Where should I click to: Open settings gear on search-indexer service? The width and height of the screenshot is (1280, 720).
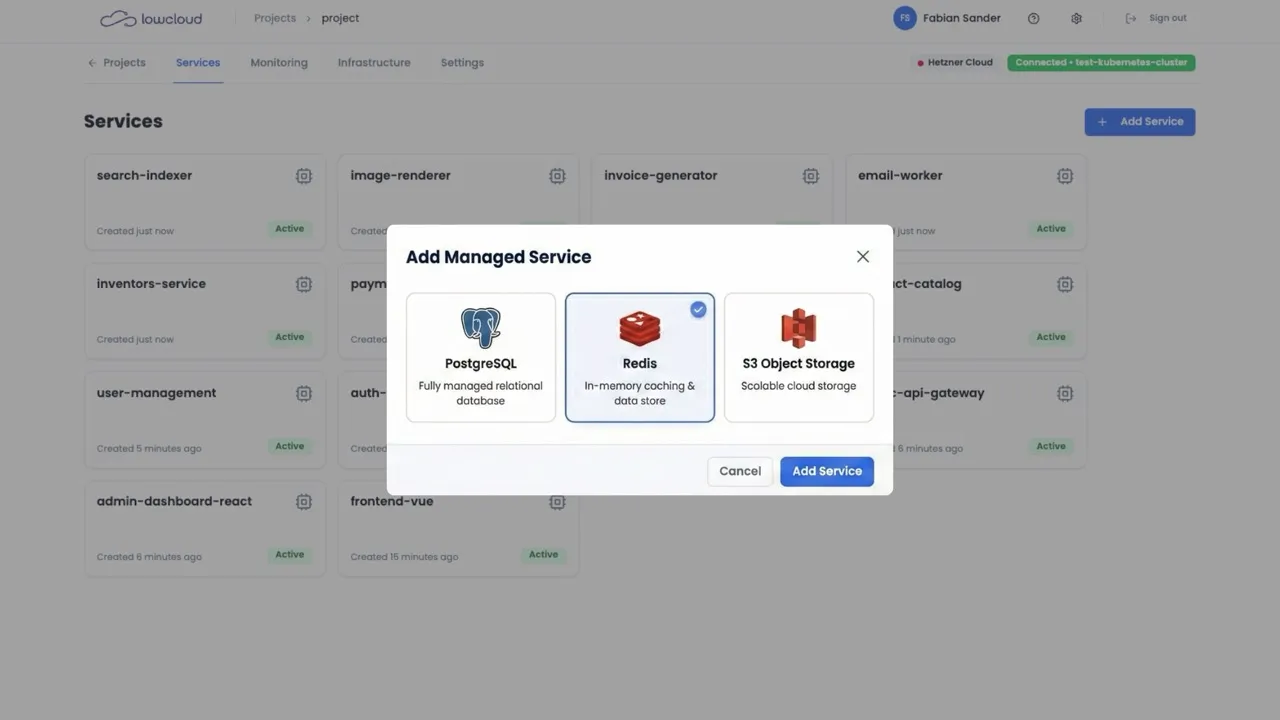click(x=303, y=175)
